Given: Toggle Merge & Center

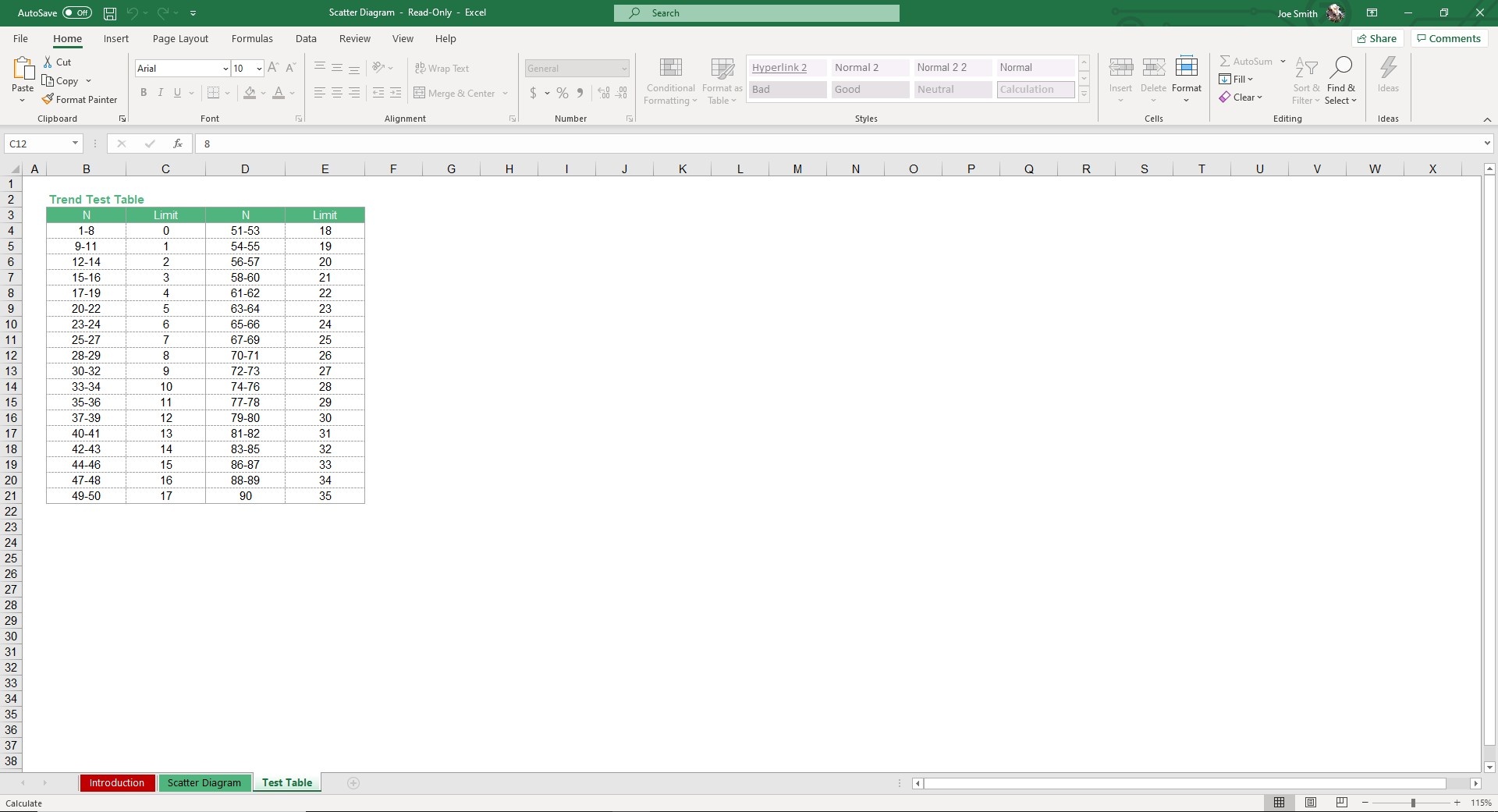Looking at the screenshot, I should click(x=454, y=93).
